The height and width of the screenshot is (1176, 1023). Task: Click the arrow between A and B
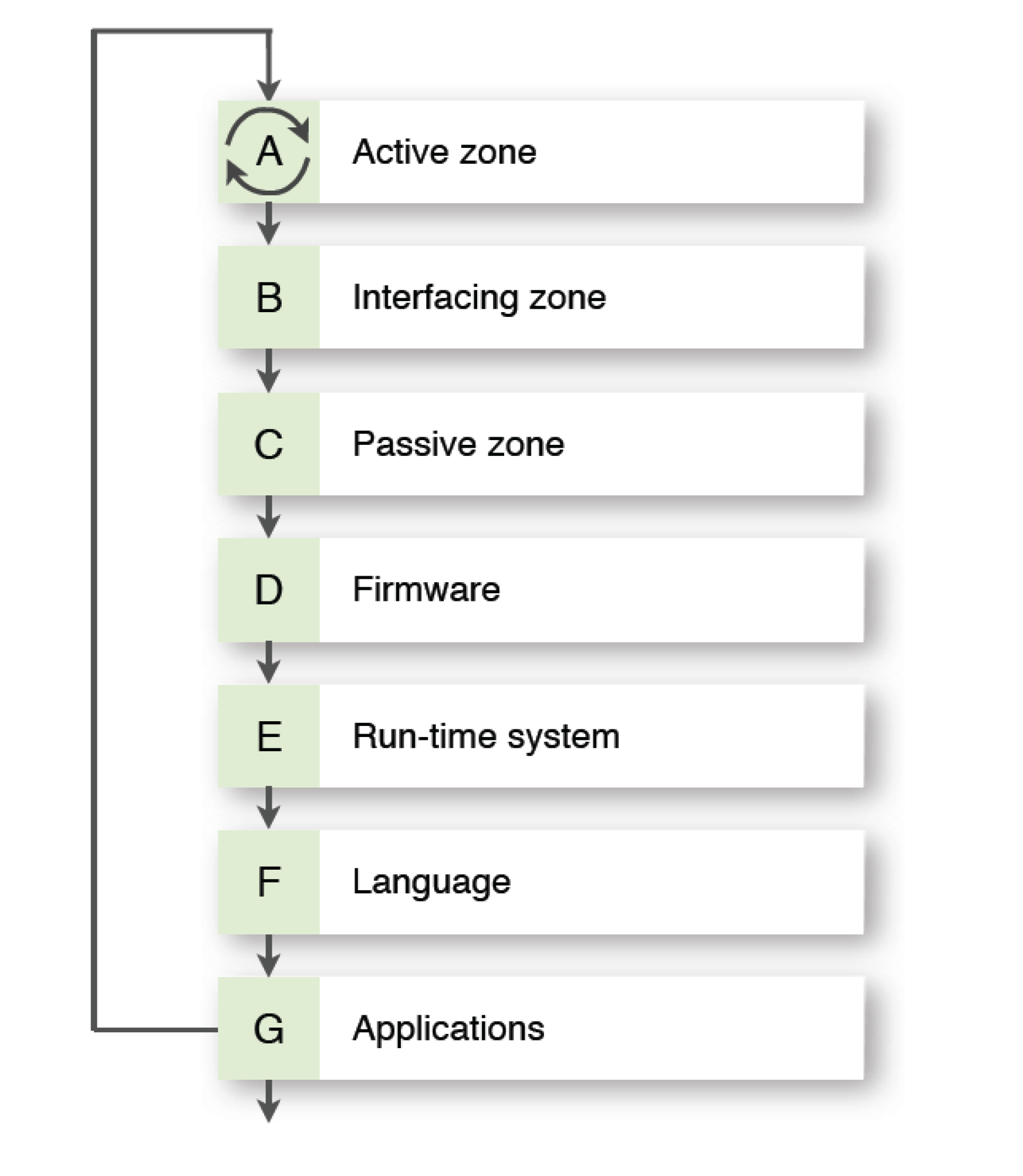269,224
